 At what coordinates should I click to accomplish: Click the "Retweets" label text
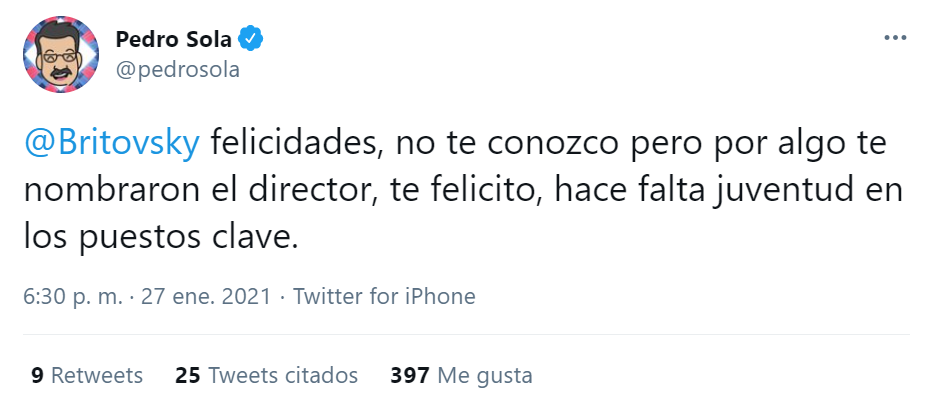[x=96, y=376]
